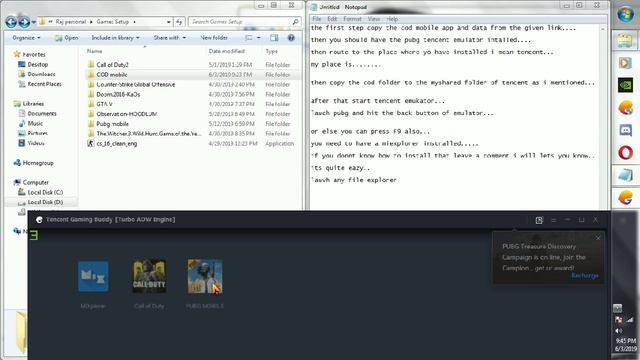
Task: Launch the Call of Duty app icon in Tencent Gaming Buddy
Action: (x=149, y=276)
